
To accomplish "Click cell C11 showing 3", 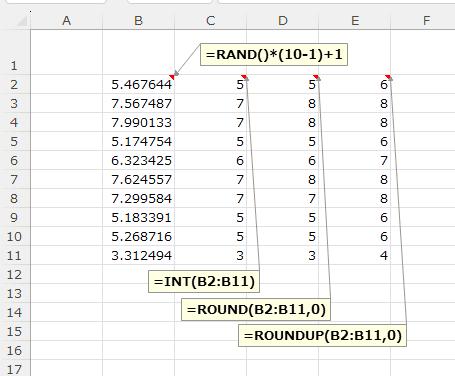I will pos(210,255).
